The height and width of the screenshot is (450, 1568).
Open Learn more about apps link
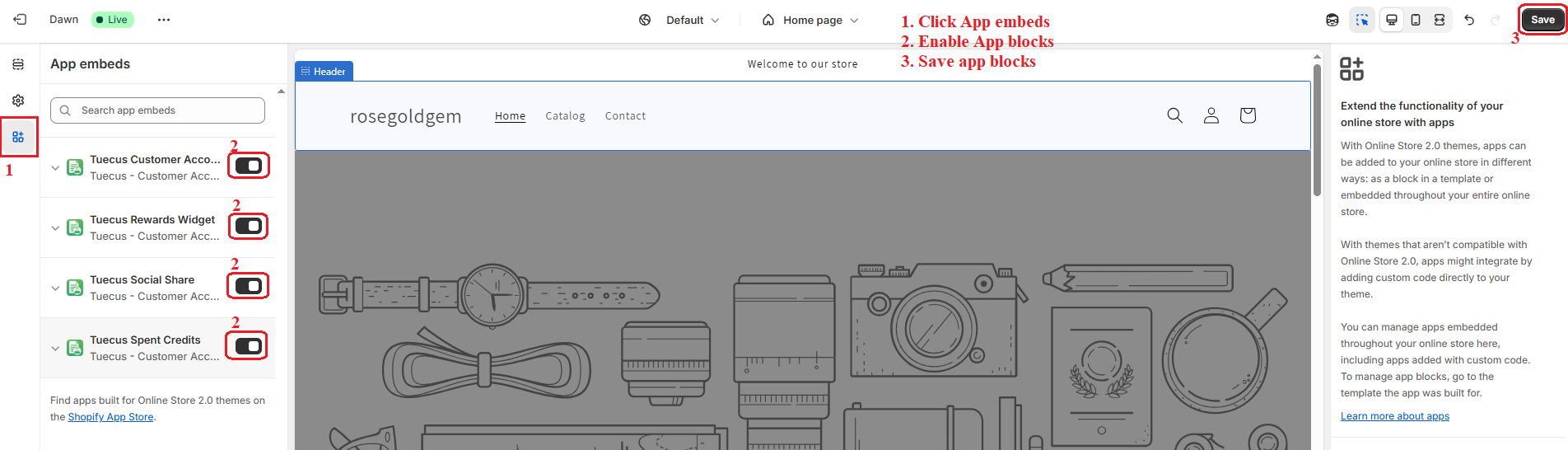(x=1394, y=416)
